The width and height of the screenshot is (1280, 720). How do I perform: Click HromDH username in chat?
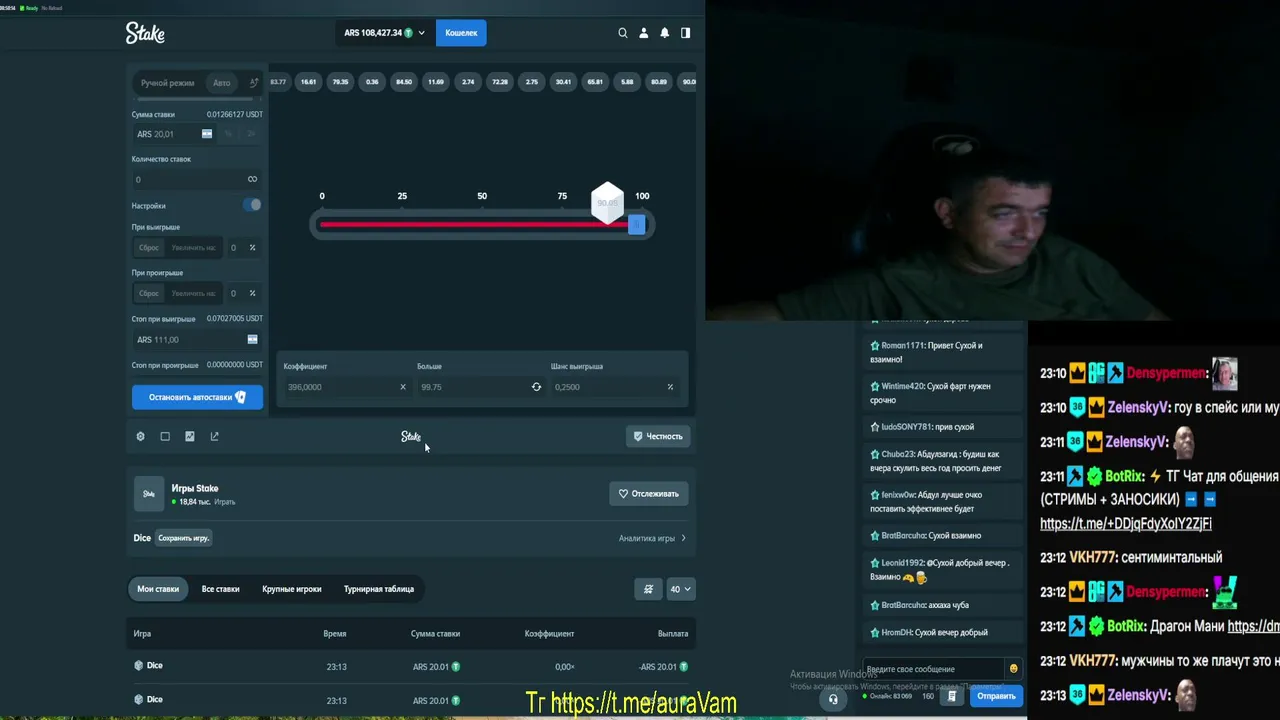[x=896, y=633]
